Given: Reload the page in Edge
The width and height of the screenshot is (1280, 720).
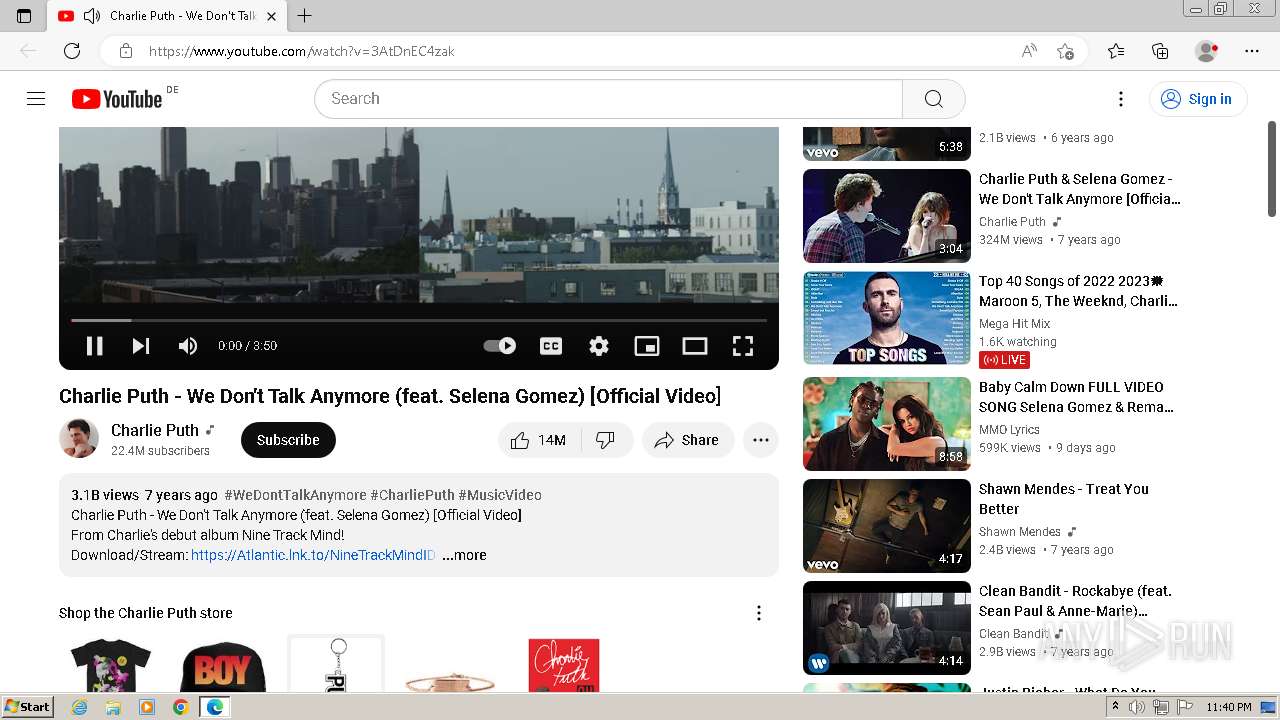Looking at the screenshot, I should point(72,51).
